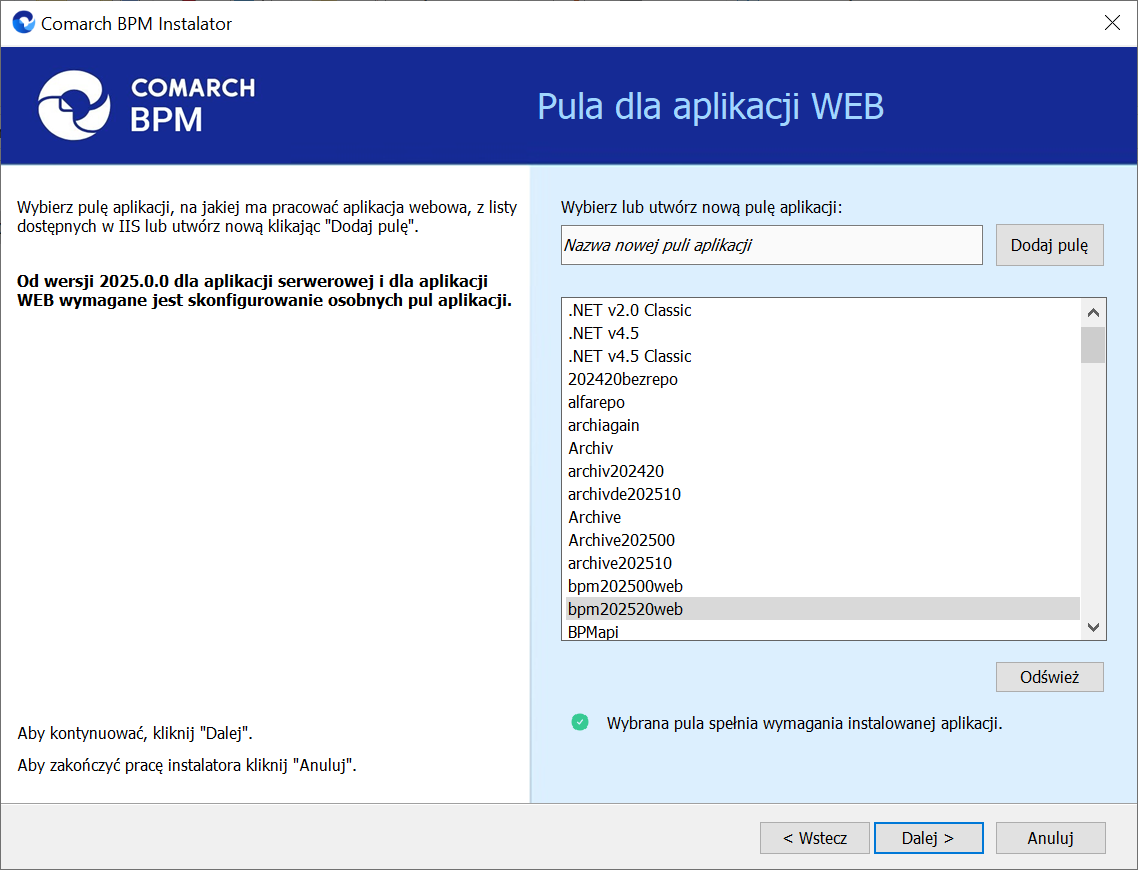The image size is (1138, 870).
Task: Click the Comarch BPM Instalator window title
Action: coord(136,23)
